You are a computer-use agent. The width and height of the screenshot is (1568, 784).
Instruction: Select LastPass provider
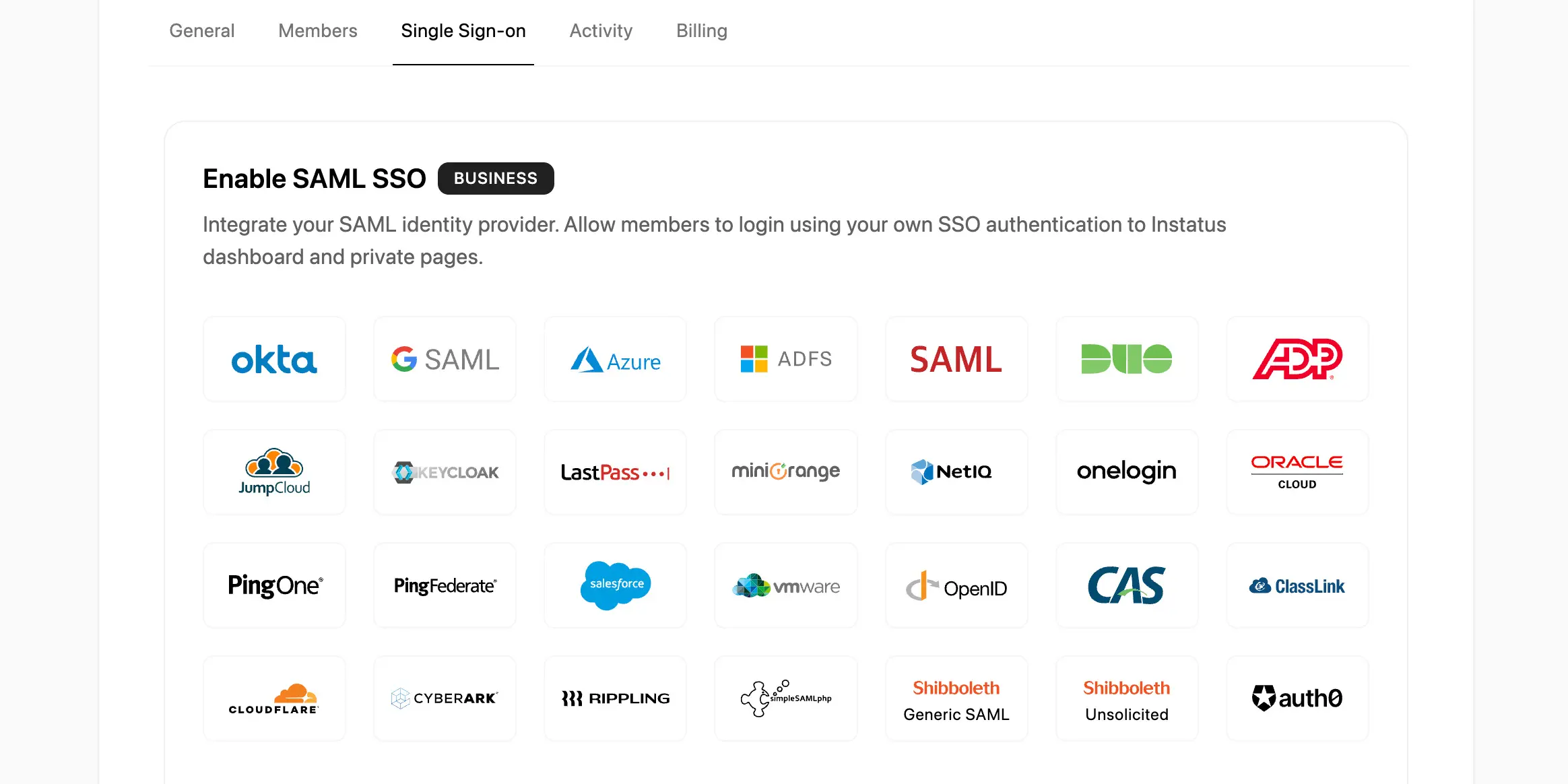pos(615,472)
